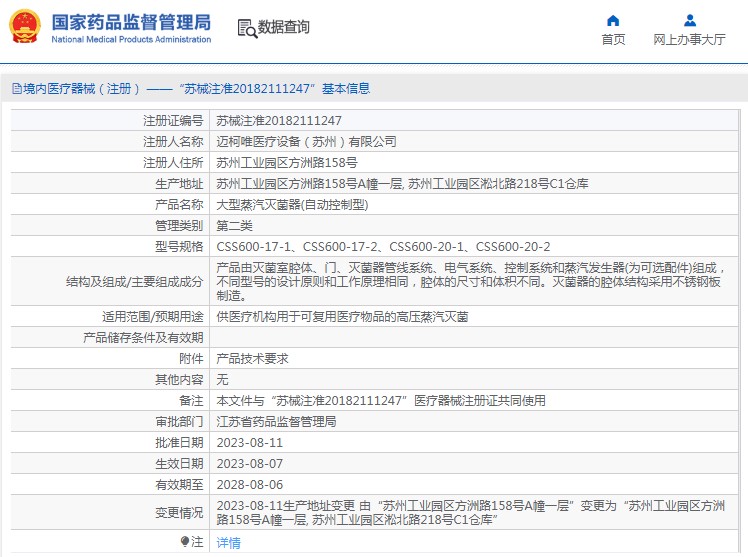Click the 有效期至 label
Screen dimensions: 748x557
[x=179, y=485]
